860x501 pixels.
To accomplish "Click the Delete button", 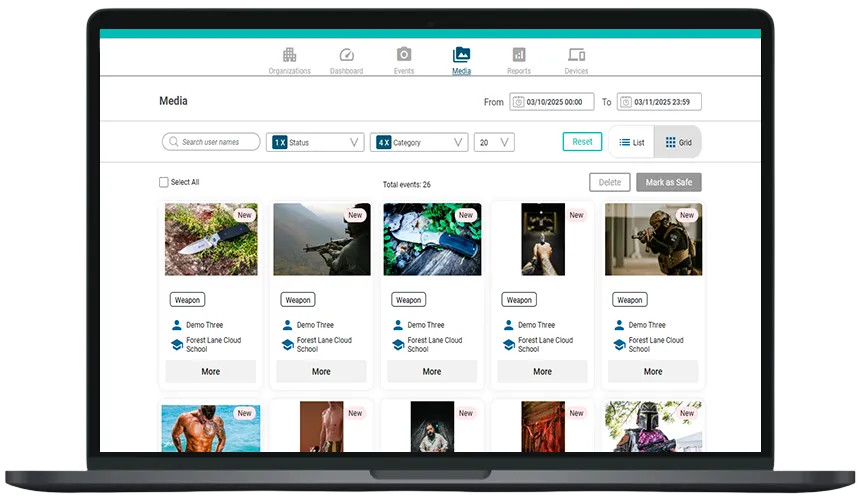I will point(610,182).
